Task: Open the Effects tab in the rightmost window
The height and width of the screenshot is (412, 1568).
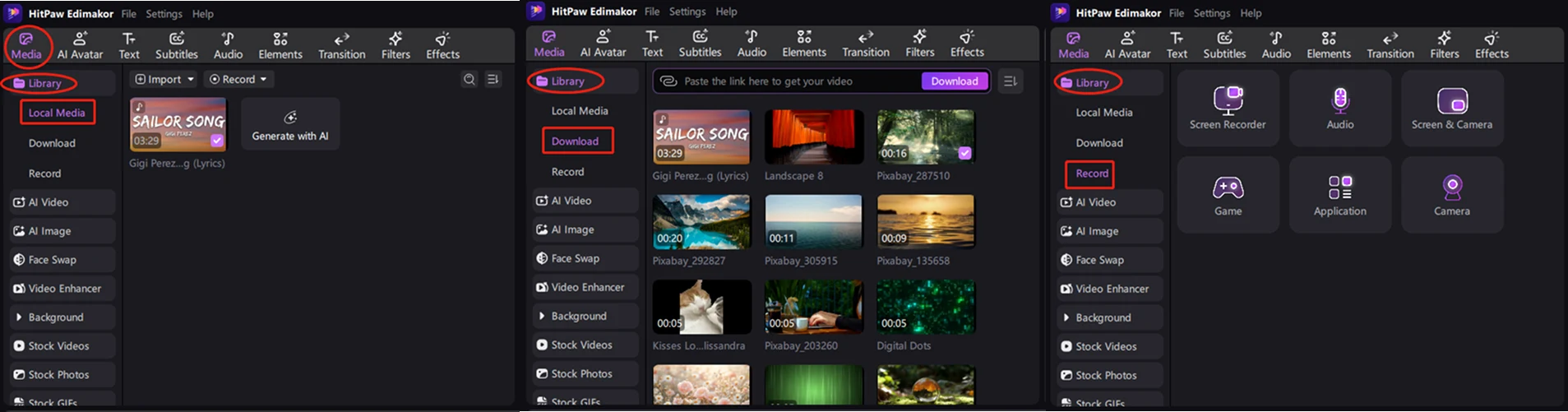Action: coord(1491,44)
